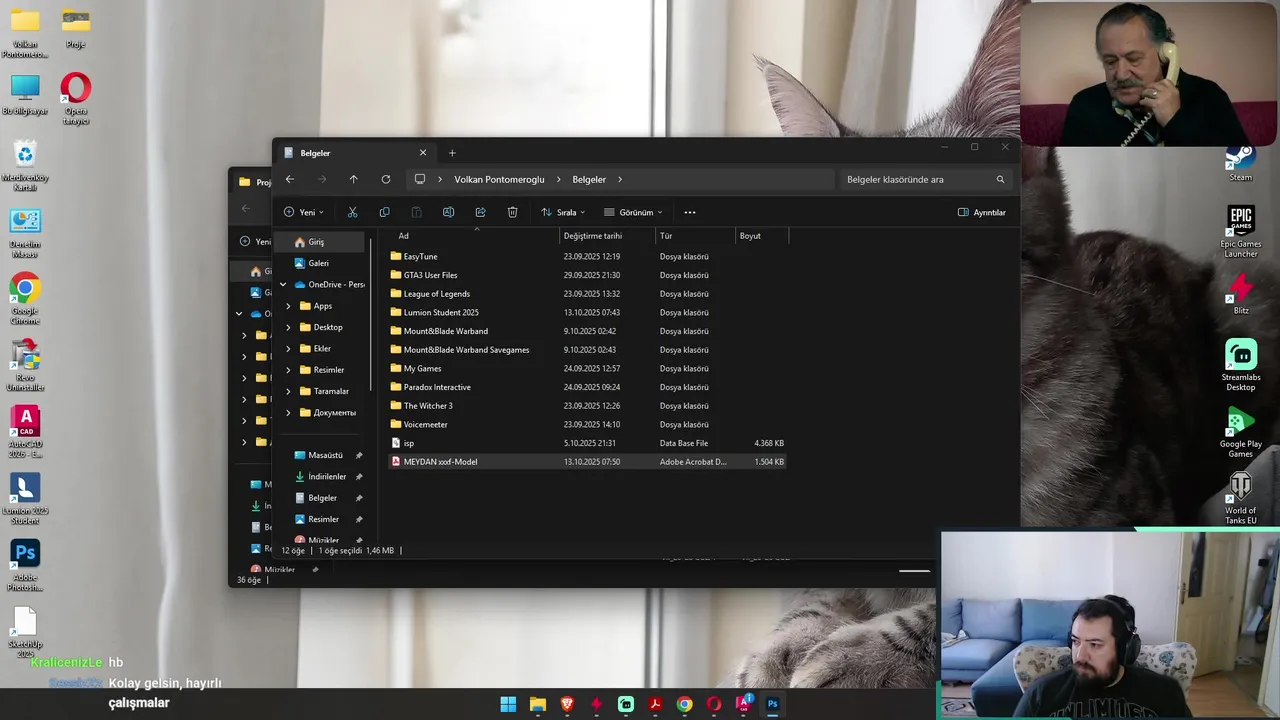Open the Sırala sort dropdown
This screenshot has height=720, width=1280.
pos(563,212)
